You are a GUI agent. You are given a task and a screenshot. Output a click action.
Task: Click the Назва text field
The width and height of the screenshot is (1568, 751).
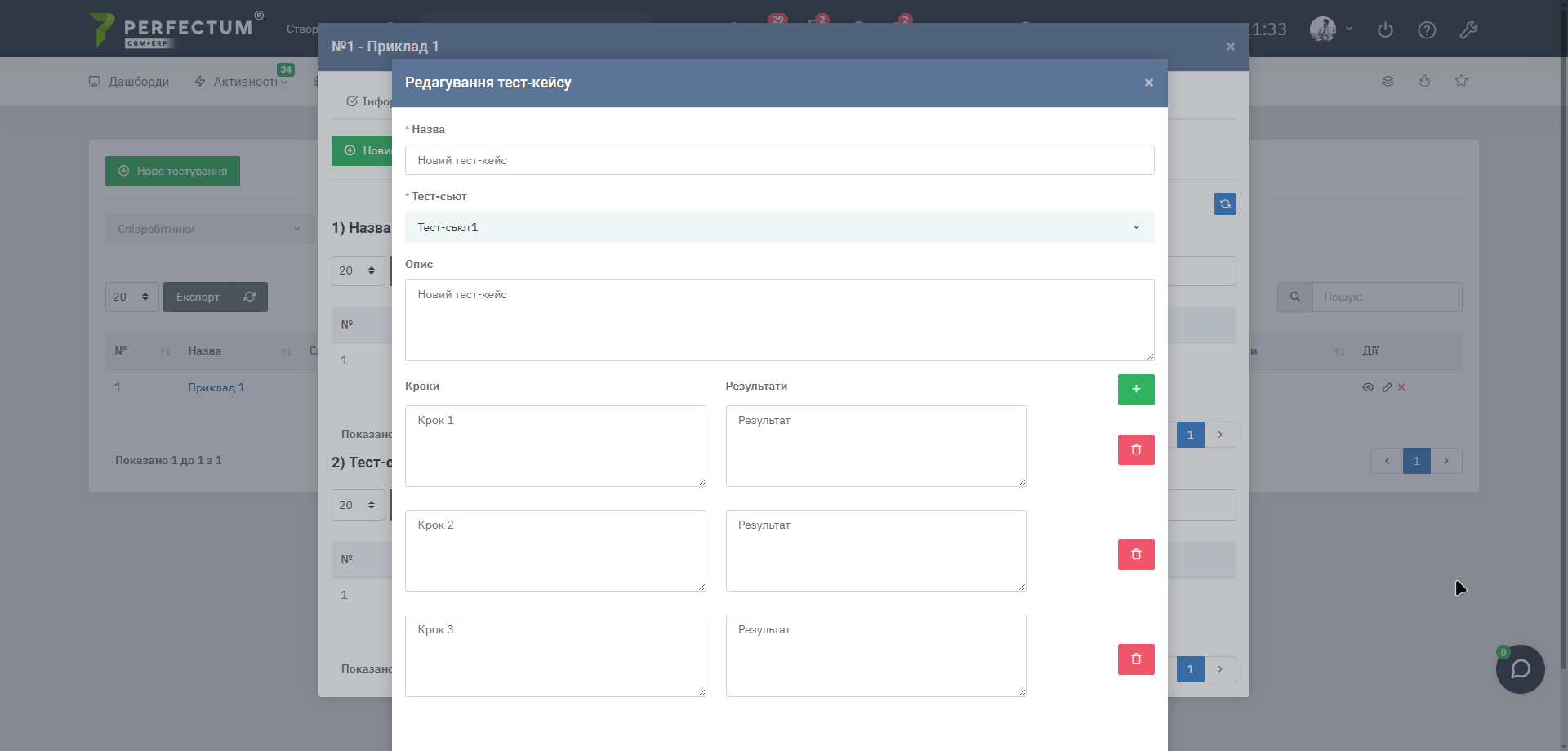click(779, 160)
